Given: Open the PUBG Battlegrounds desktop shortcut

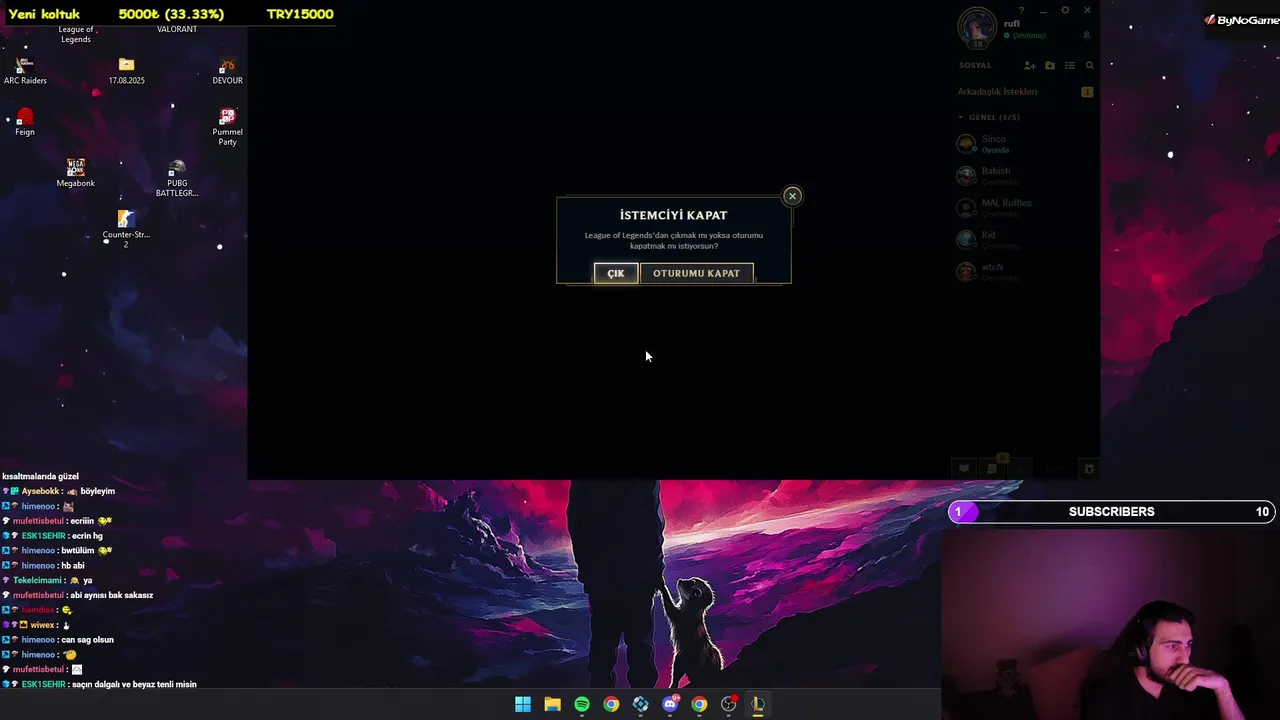Looking at the screenshot, I should click(177, 178).
